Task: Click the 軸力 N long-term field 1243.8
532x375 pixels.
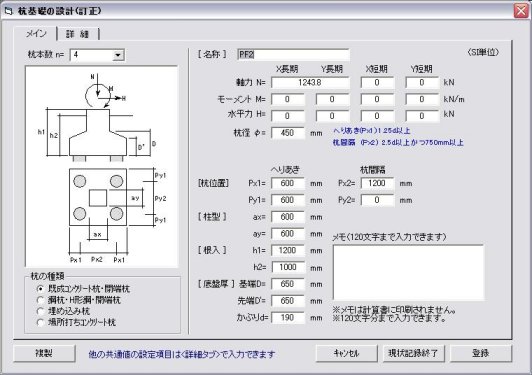Action: [x=310, y=82]
